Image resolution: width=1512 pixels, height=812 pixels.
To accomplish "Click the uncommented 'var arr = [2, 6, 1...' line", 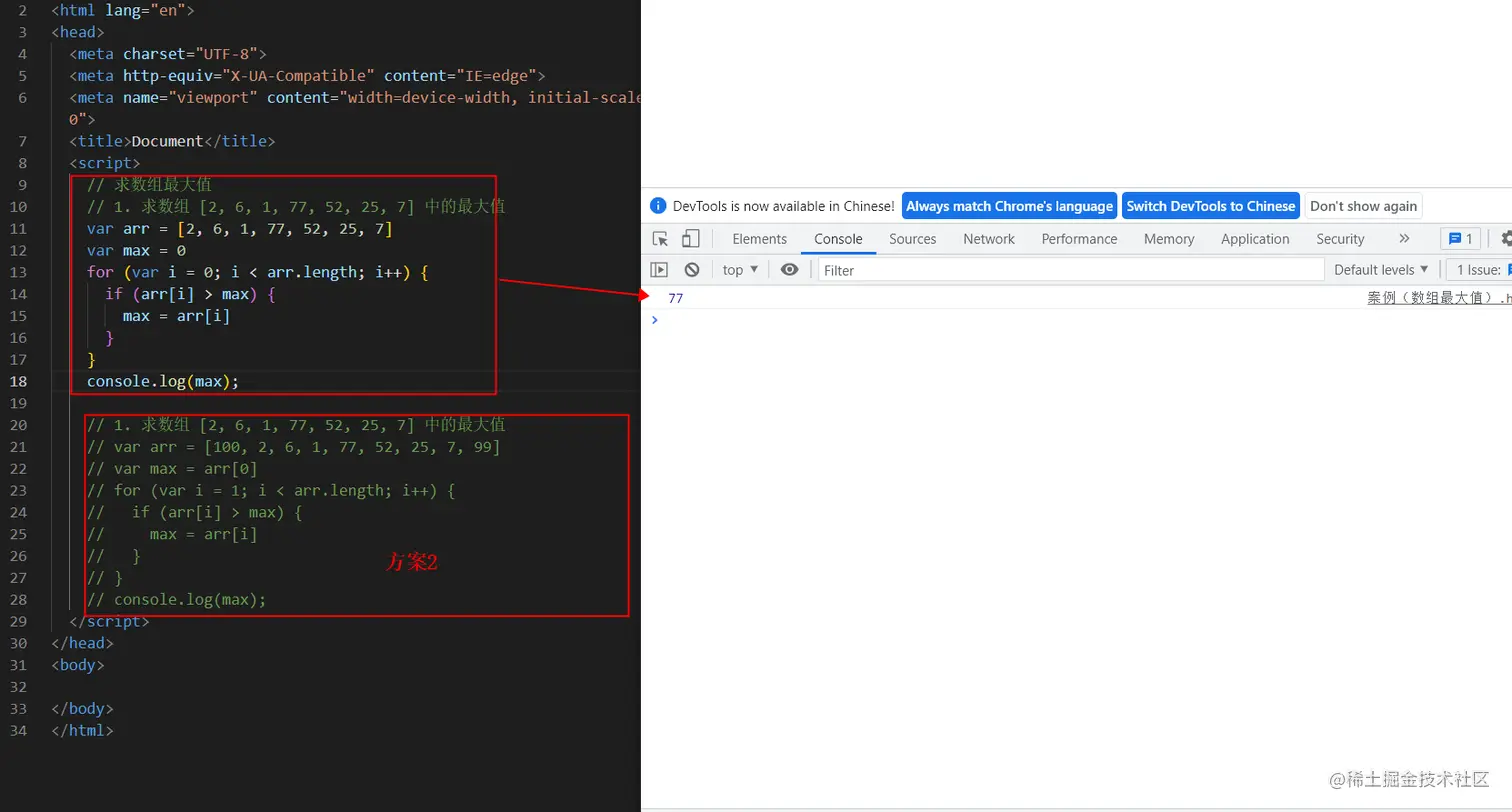I will point(240,229).
